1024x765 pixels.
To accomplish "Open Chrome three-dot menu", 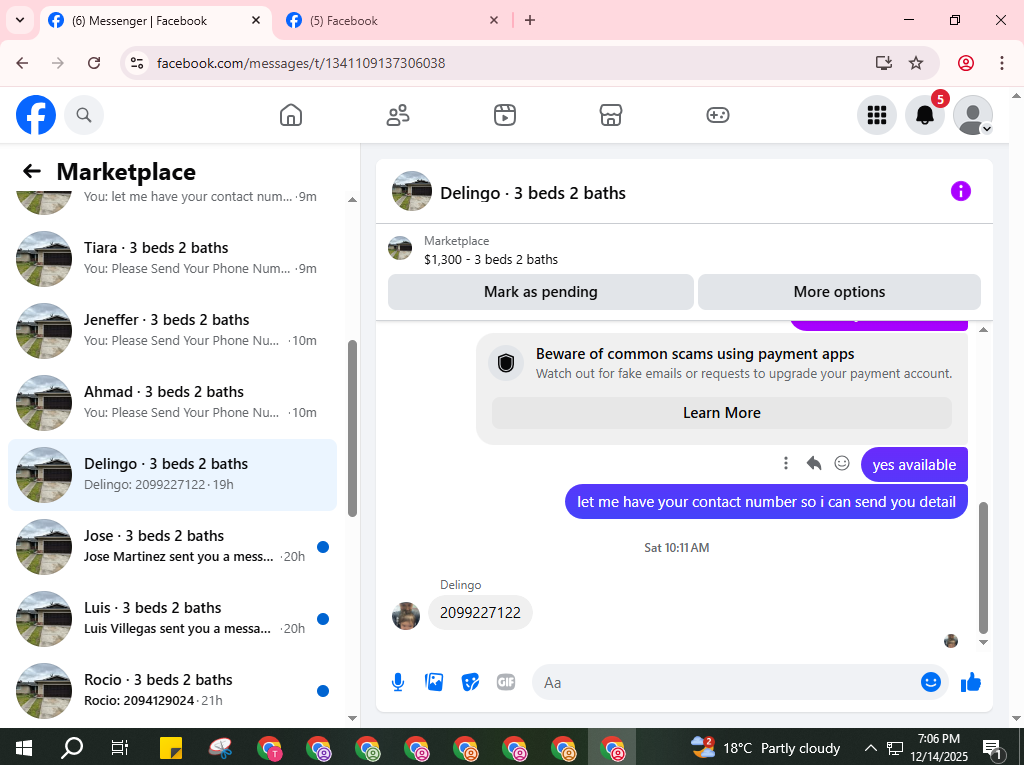I will (1002, 63).
